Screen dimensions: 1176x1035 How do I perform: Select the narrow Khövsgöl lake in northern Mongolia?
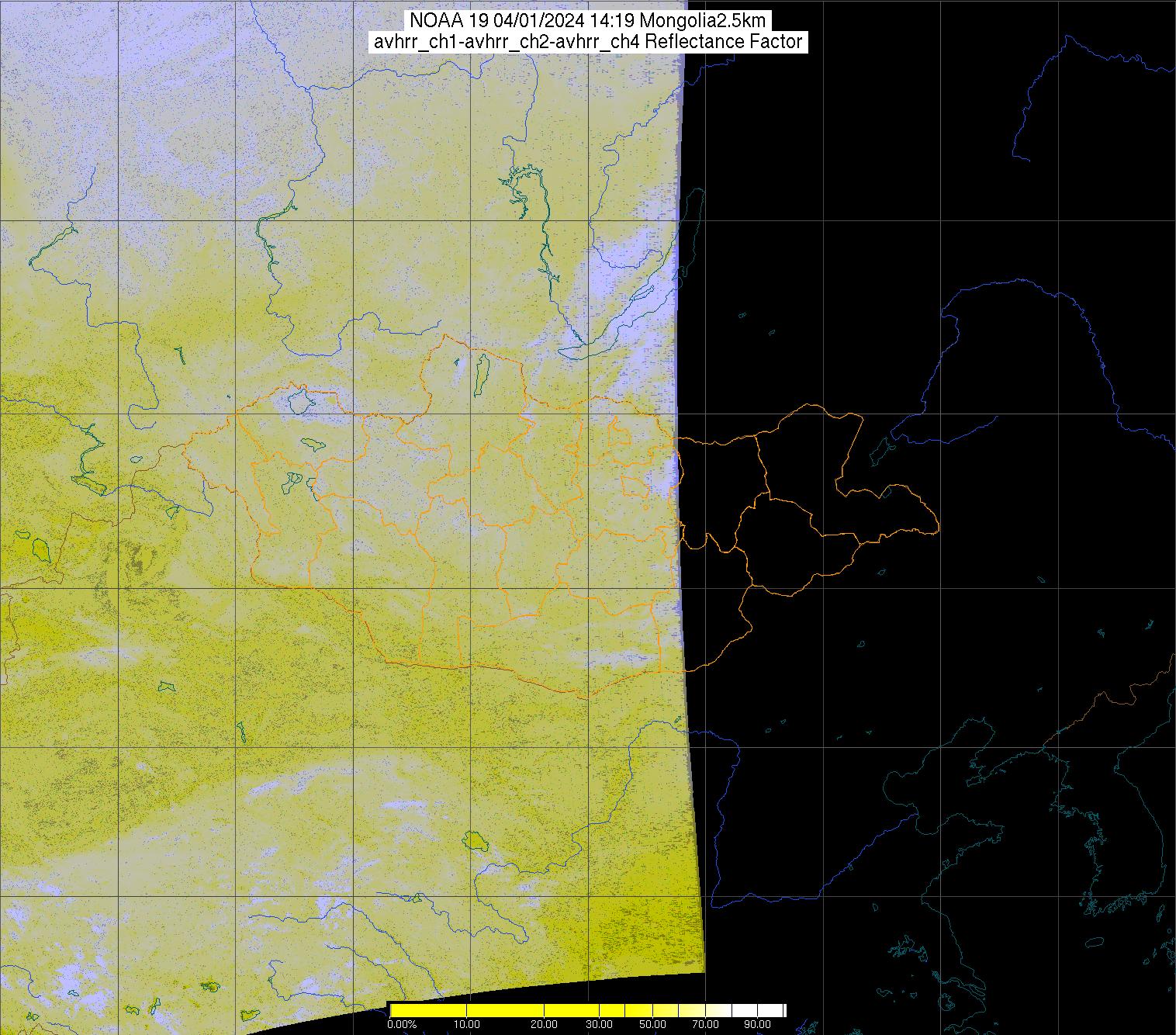481,371
